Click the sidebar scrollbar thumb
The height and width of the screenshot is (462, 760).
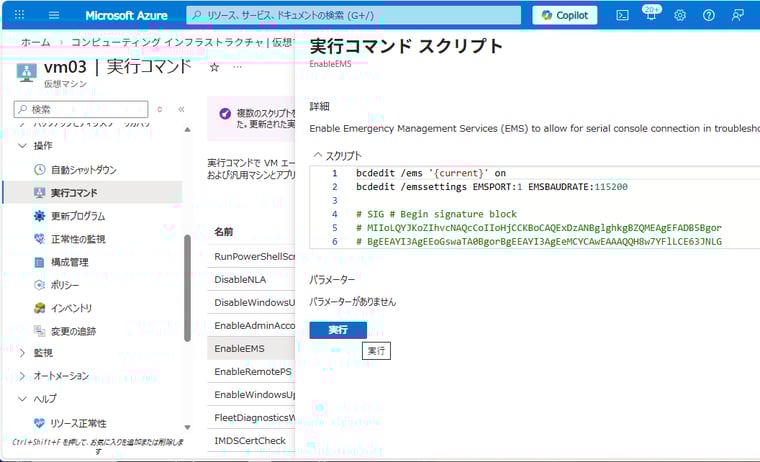187,288
